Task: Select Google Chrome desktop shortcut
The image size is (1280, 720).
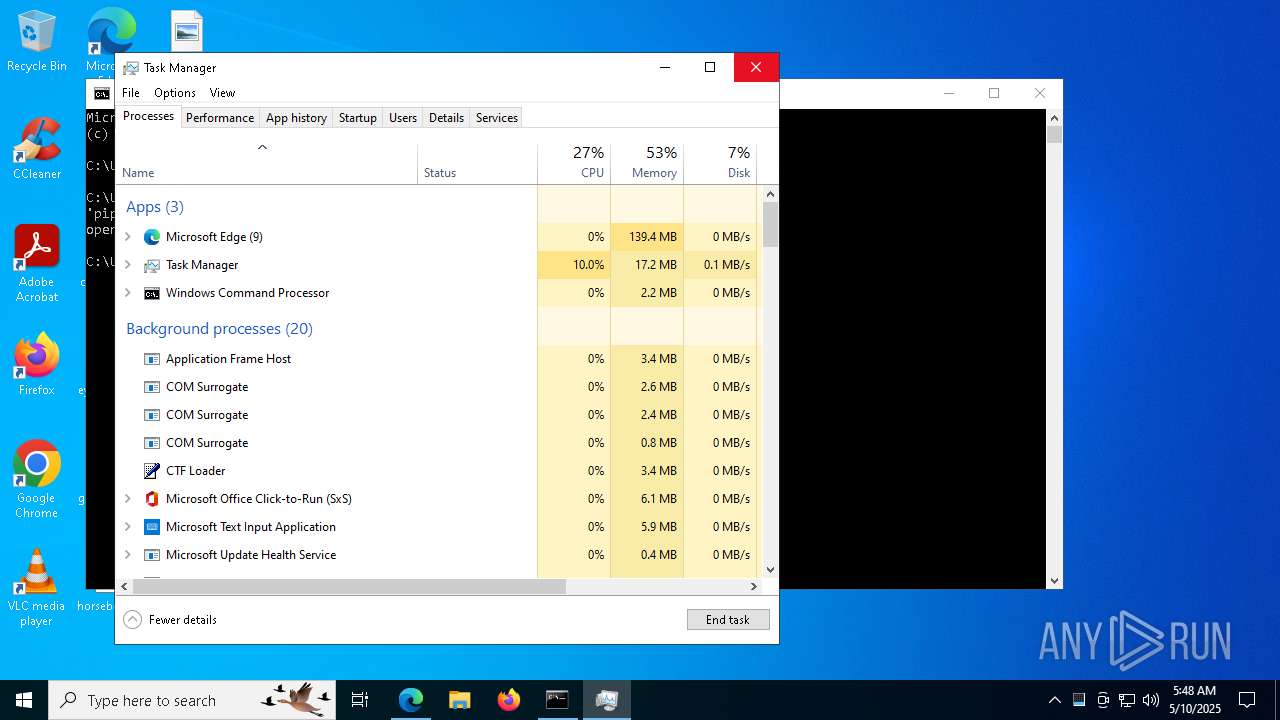Action: (37, 480)
